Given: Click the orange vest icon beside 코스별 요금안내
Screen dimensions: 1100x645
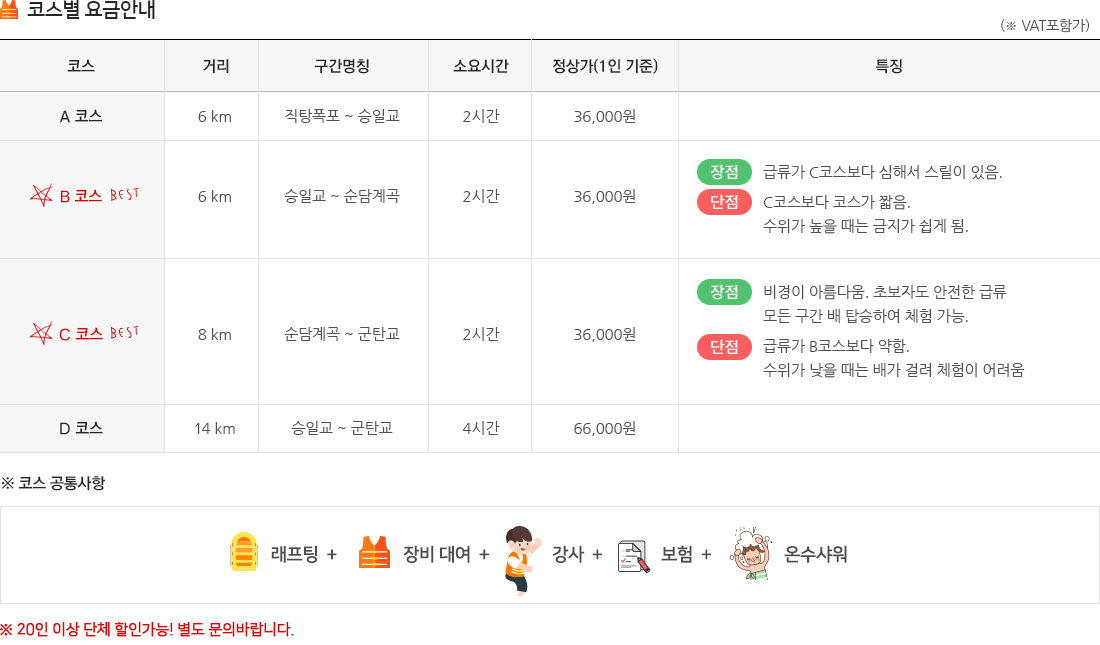Looking at the screenshot, I should pyautogui.click(x=8, y=10).
